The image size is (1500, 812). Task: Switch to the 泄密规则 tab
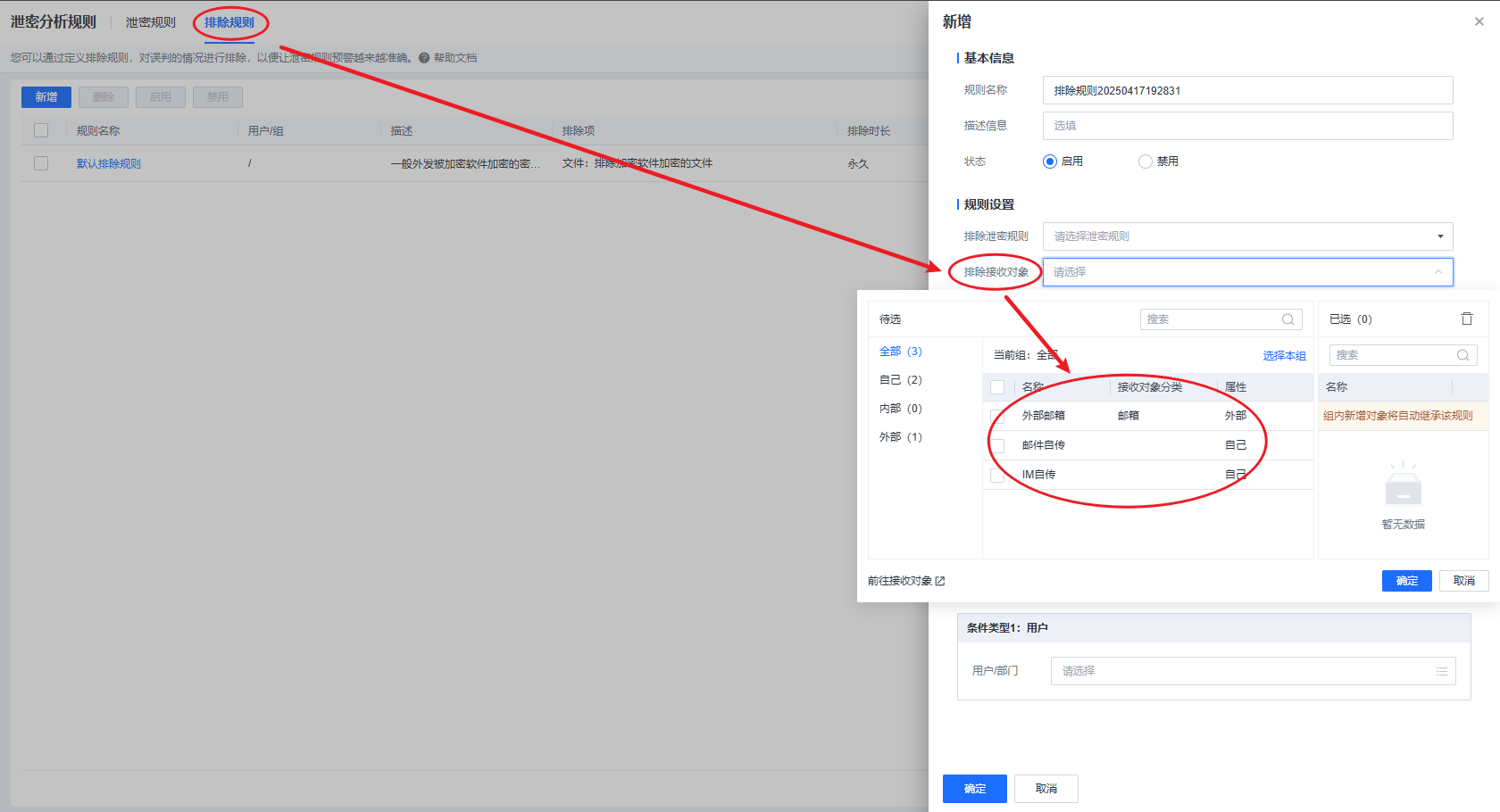click(150, 22)
